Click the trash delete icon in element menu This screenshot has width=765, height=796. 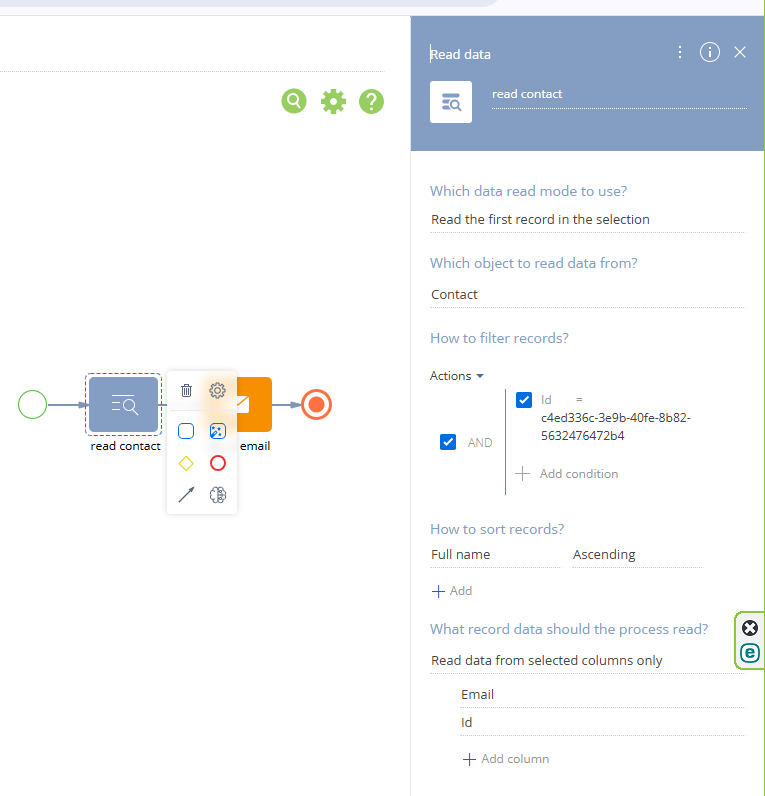point(186,390)
